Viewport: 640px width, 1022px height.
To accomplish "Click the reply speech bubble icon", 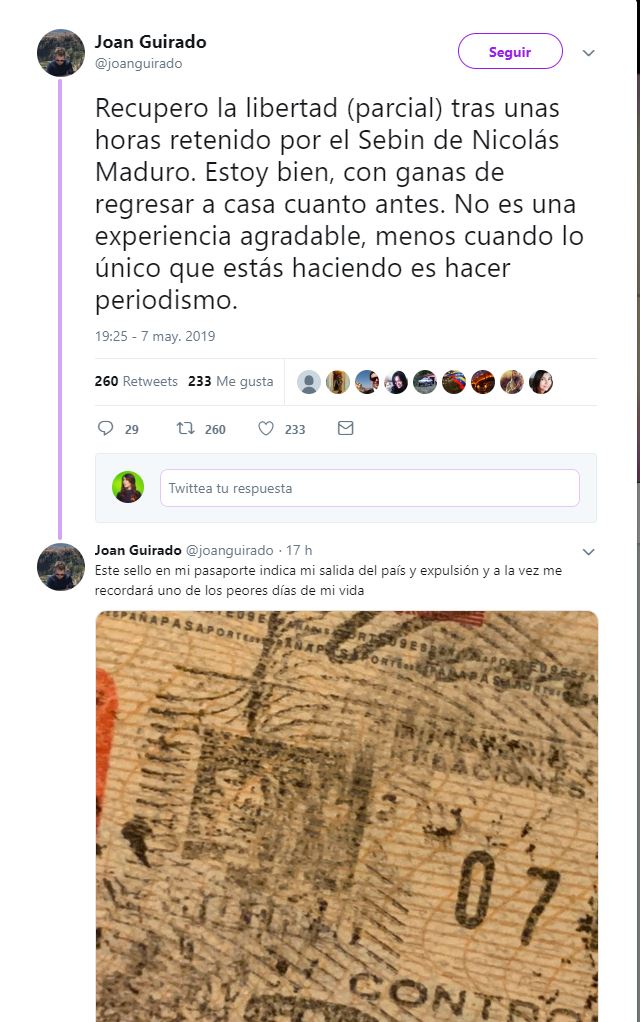I will 105,428.
